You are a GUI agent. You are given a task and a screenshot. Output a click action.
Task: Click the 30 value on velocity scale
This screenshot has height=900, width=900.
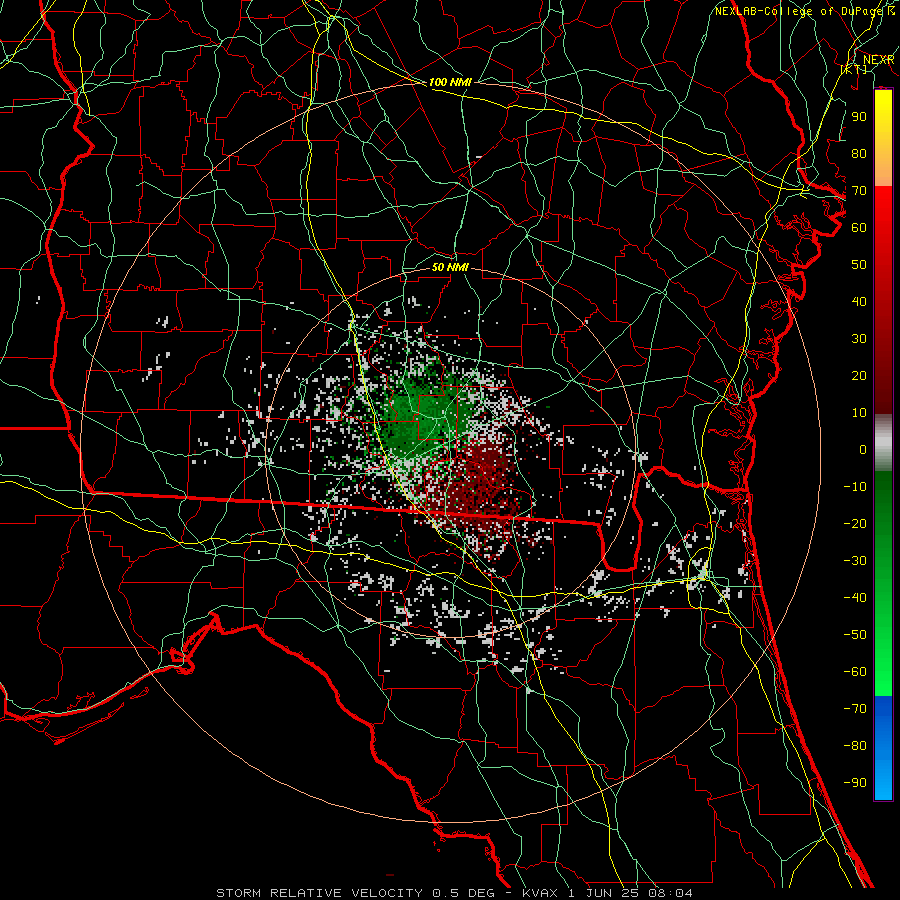pos(859,339)
